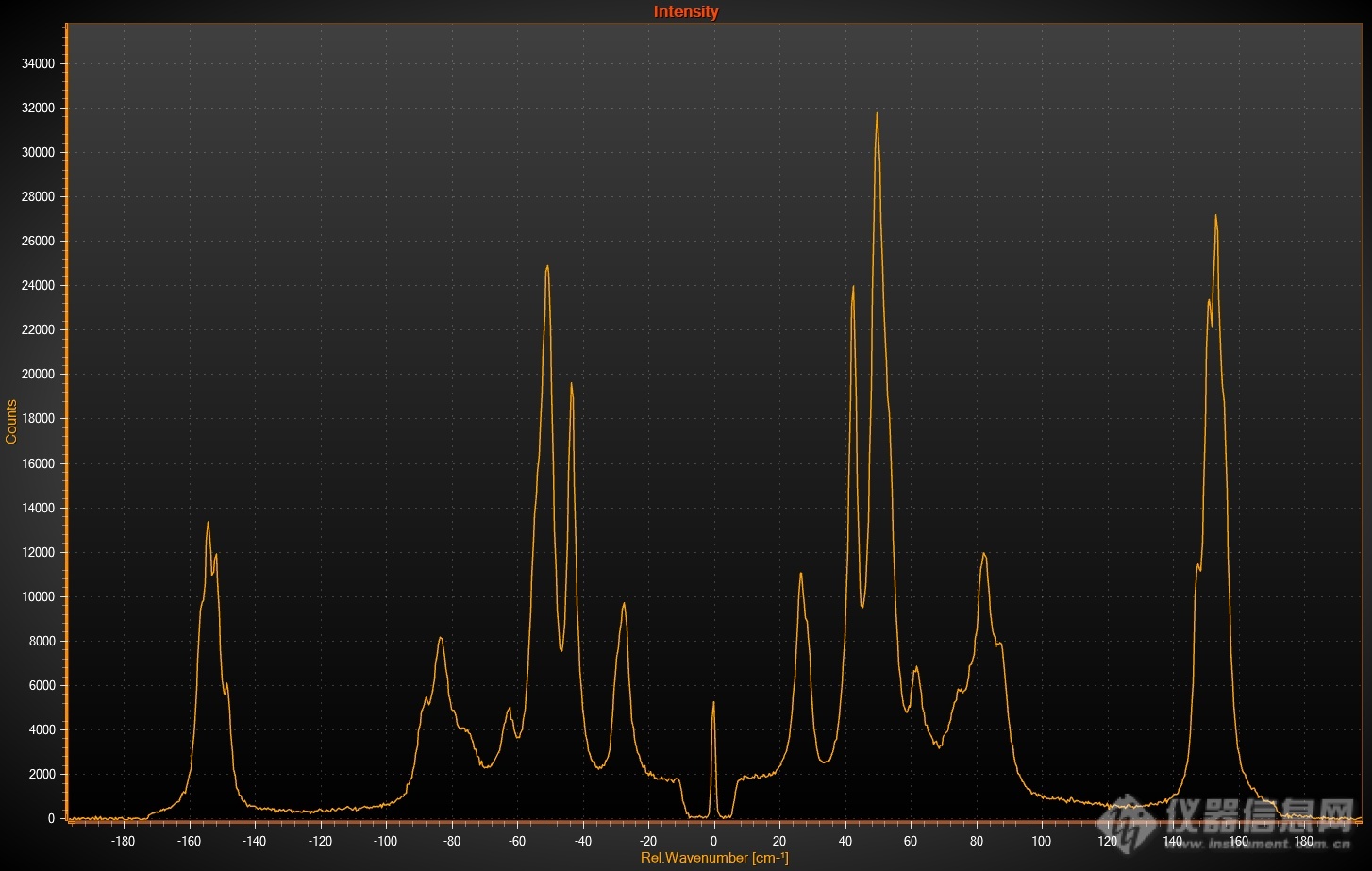Pick the '26000' y-axis tick label
Screen dimensions: 1372x871
point(39,241)
